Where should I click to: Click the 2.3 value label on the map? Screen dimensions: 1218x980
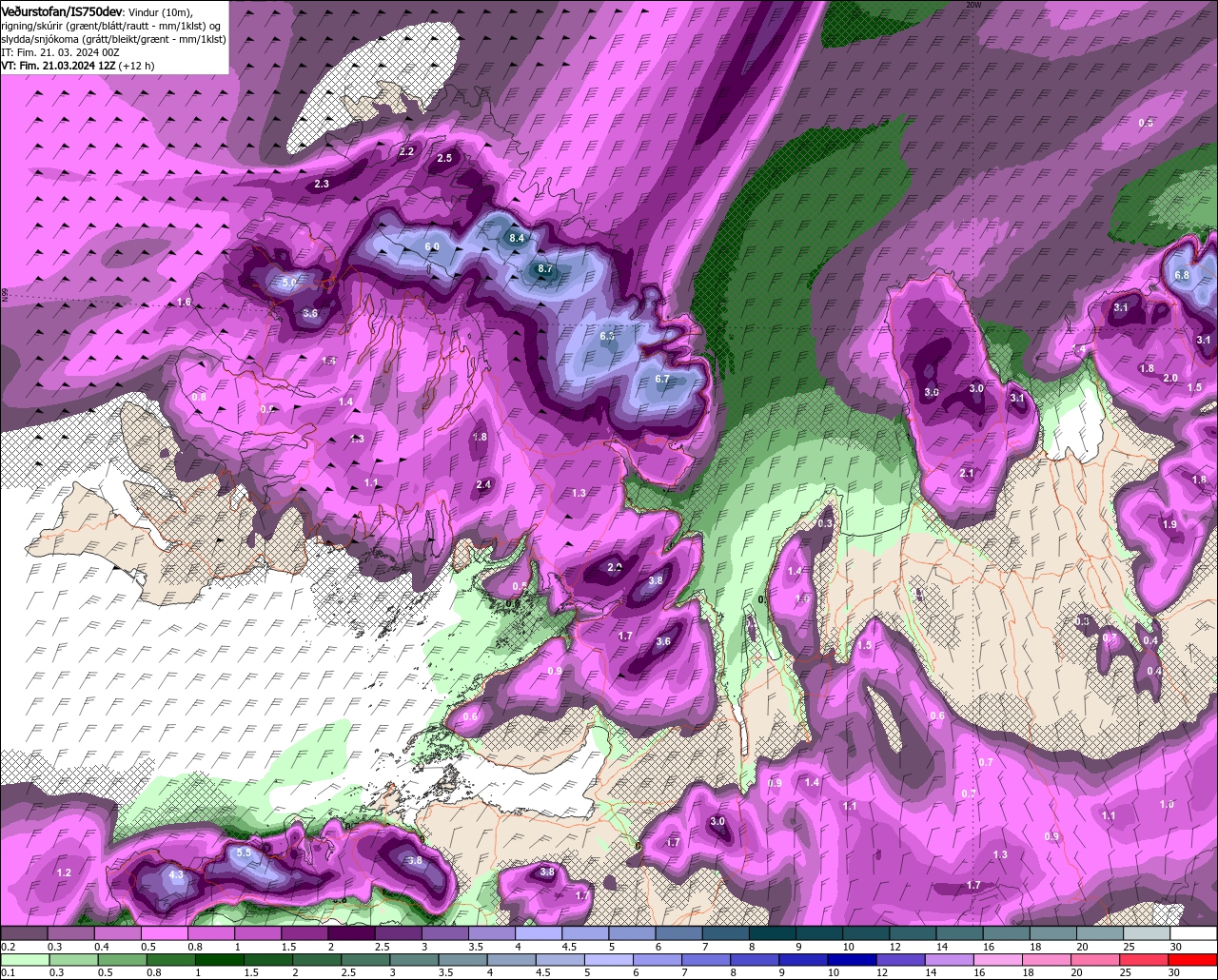pyautogui.click(x=322, y=184)
